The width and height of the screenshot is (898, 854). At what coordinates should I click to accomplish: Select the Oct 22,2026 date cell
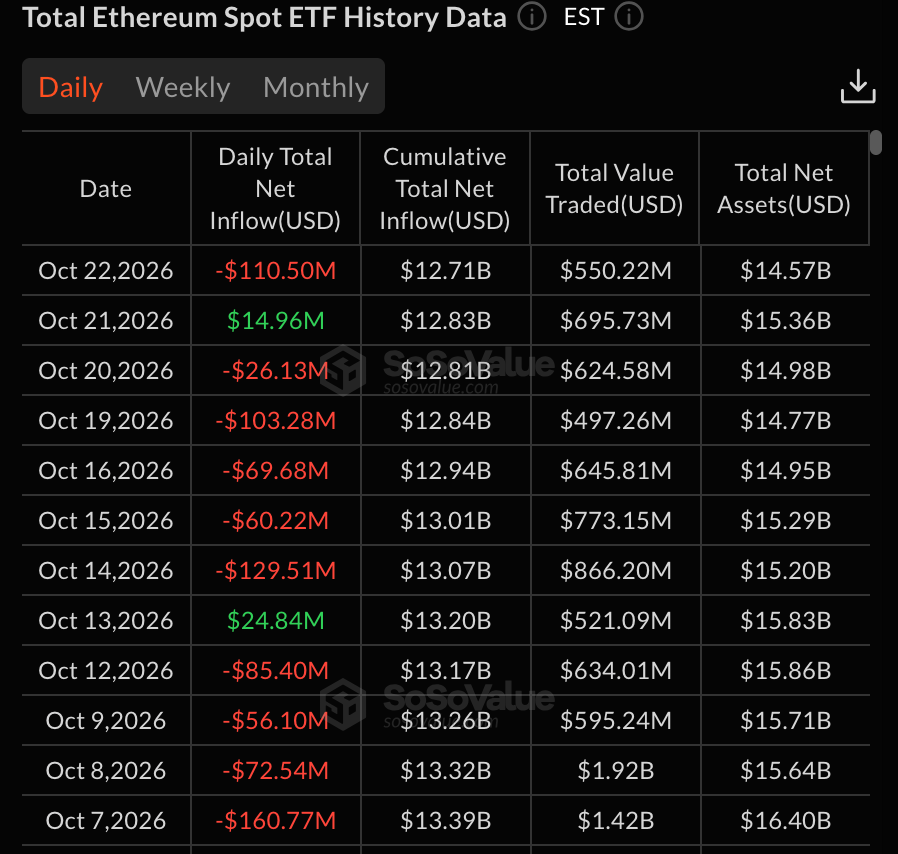click(106, 270)
